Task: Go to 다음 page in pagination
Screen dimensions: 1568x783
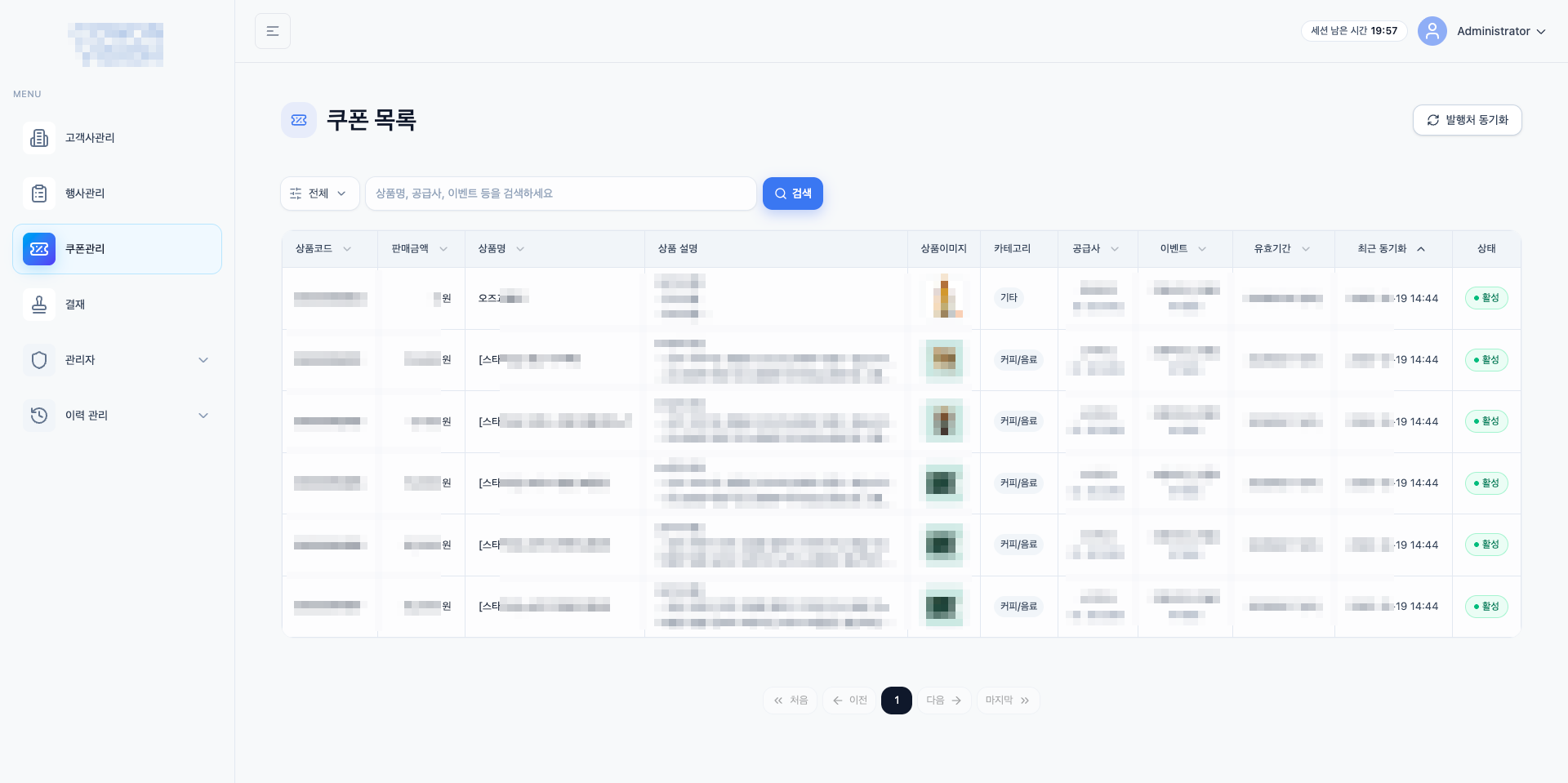Action: [943, 701]
